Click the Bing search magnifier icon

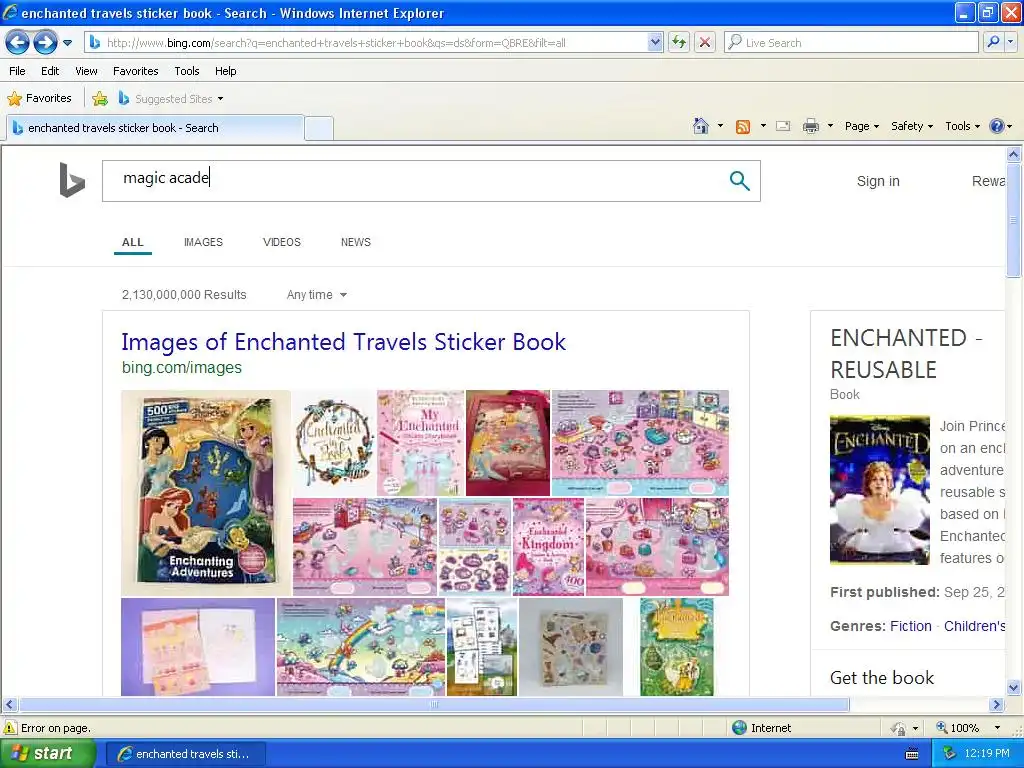(739, 181)
